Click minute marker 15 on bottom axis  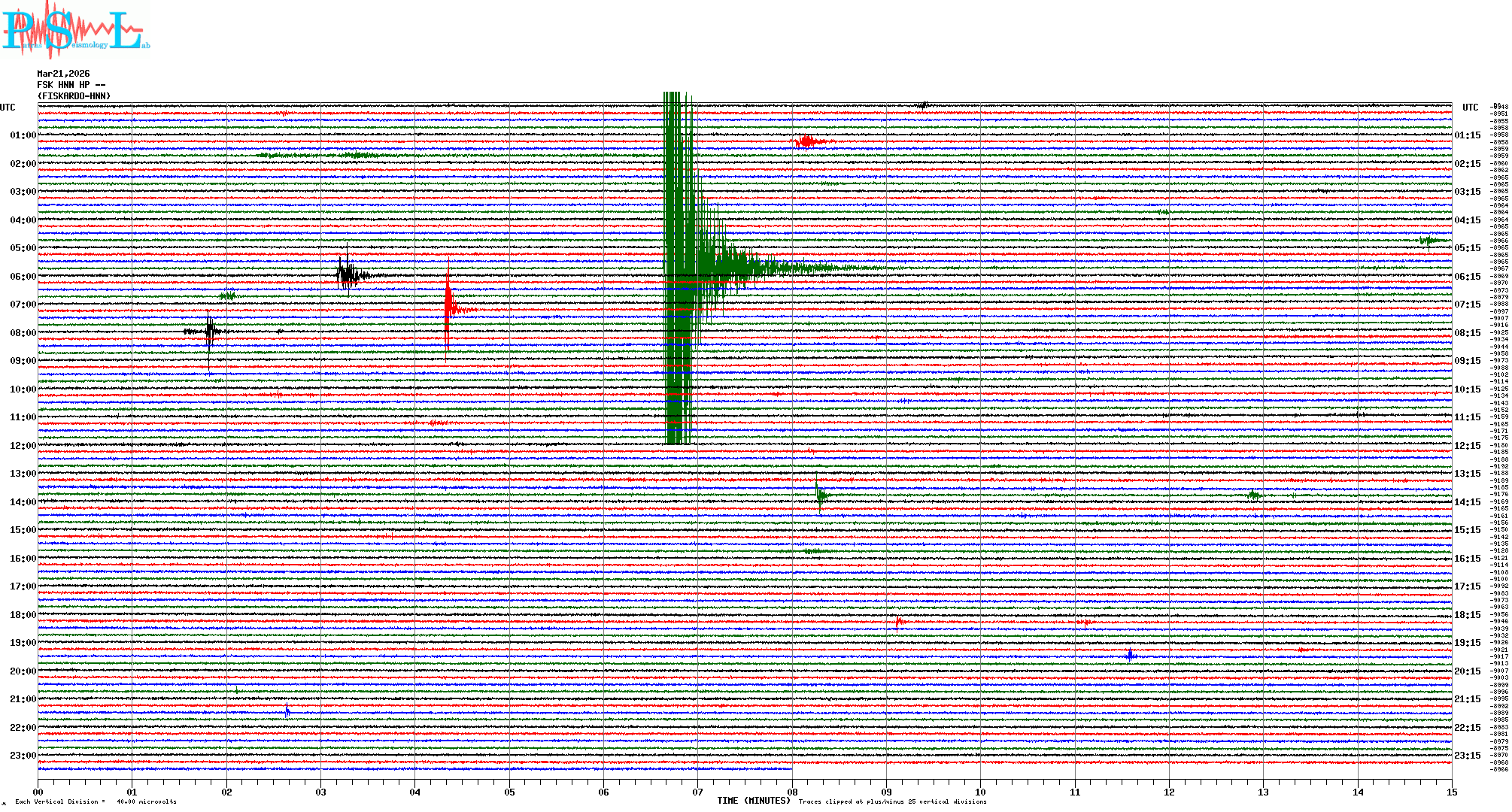pyautogui.click(x=1451, y=792)
